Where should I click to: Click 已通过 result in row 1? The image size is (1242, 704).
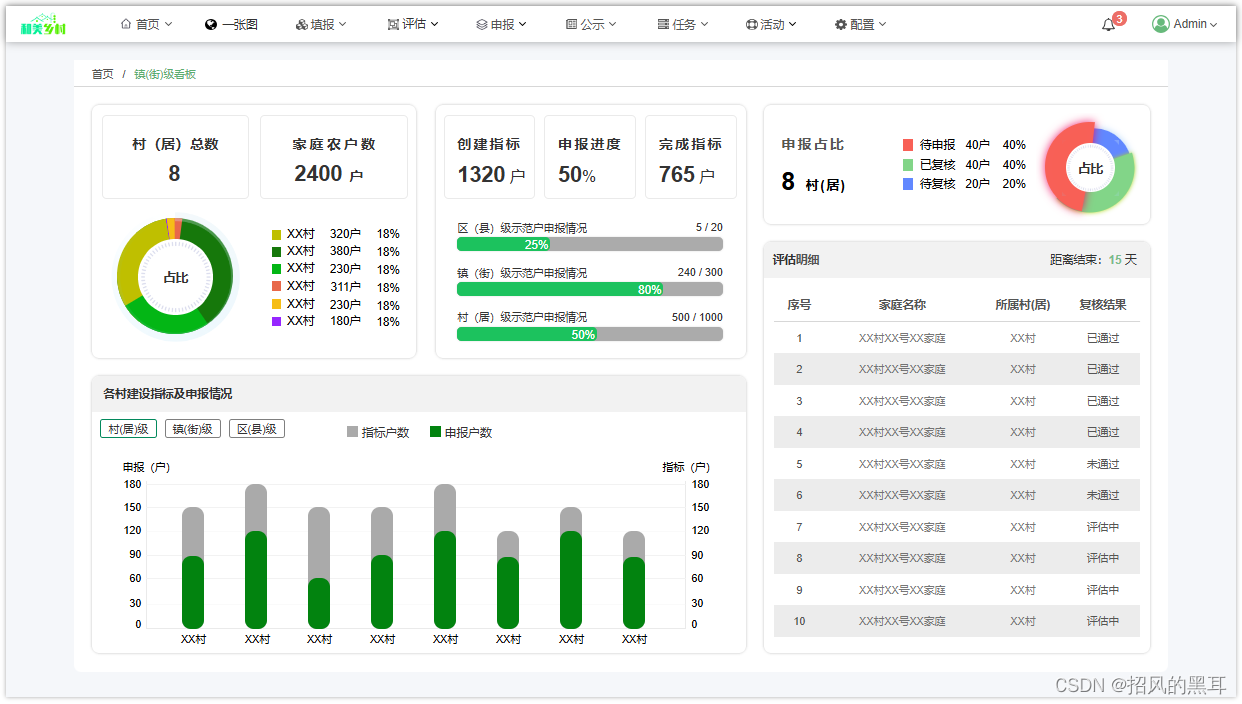coord(1103,338)
